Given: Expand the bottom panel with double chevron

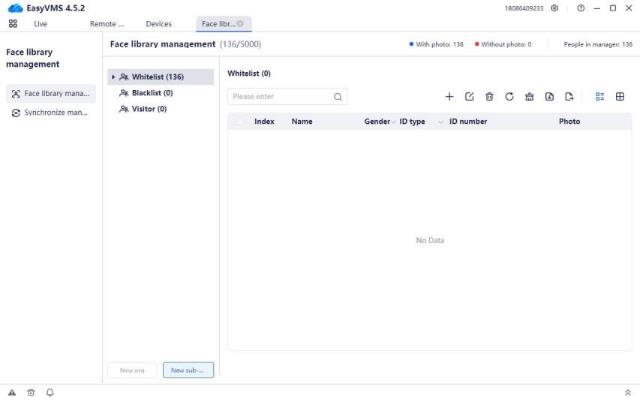Looking at the screenshot, I should 627,392.
